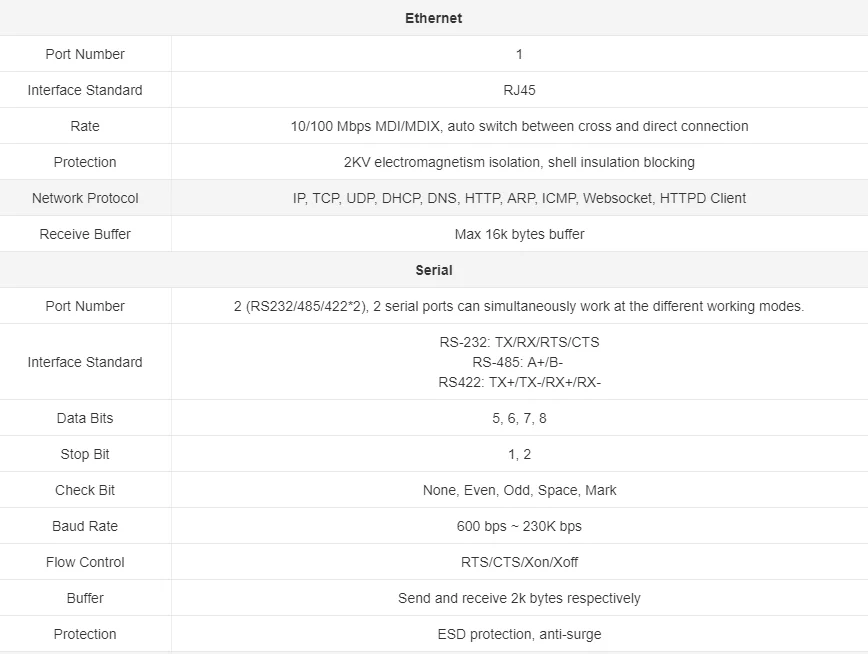Click the RS232/485/422 serial port number text
The width and height of the screenshot is (868, 654).
tap(519, 306)
